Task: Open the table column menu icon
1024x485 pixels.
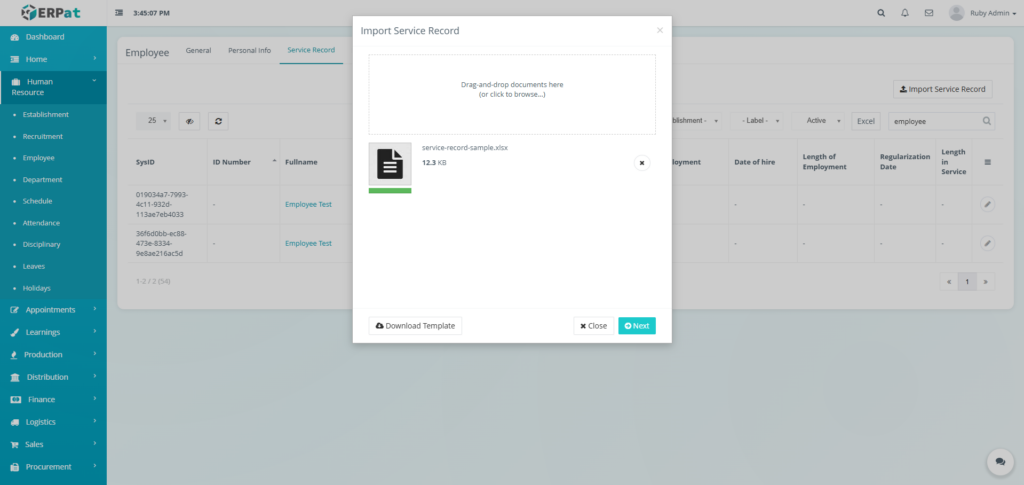Action: [x=987, y=162]
